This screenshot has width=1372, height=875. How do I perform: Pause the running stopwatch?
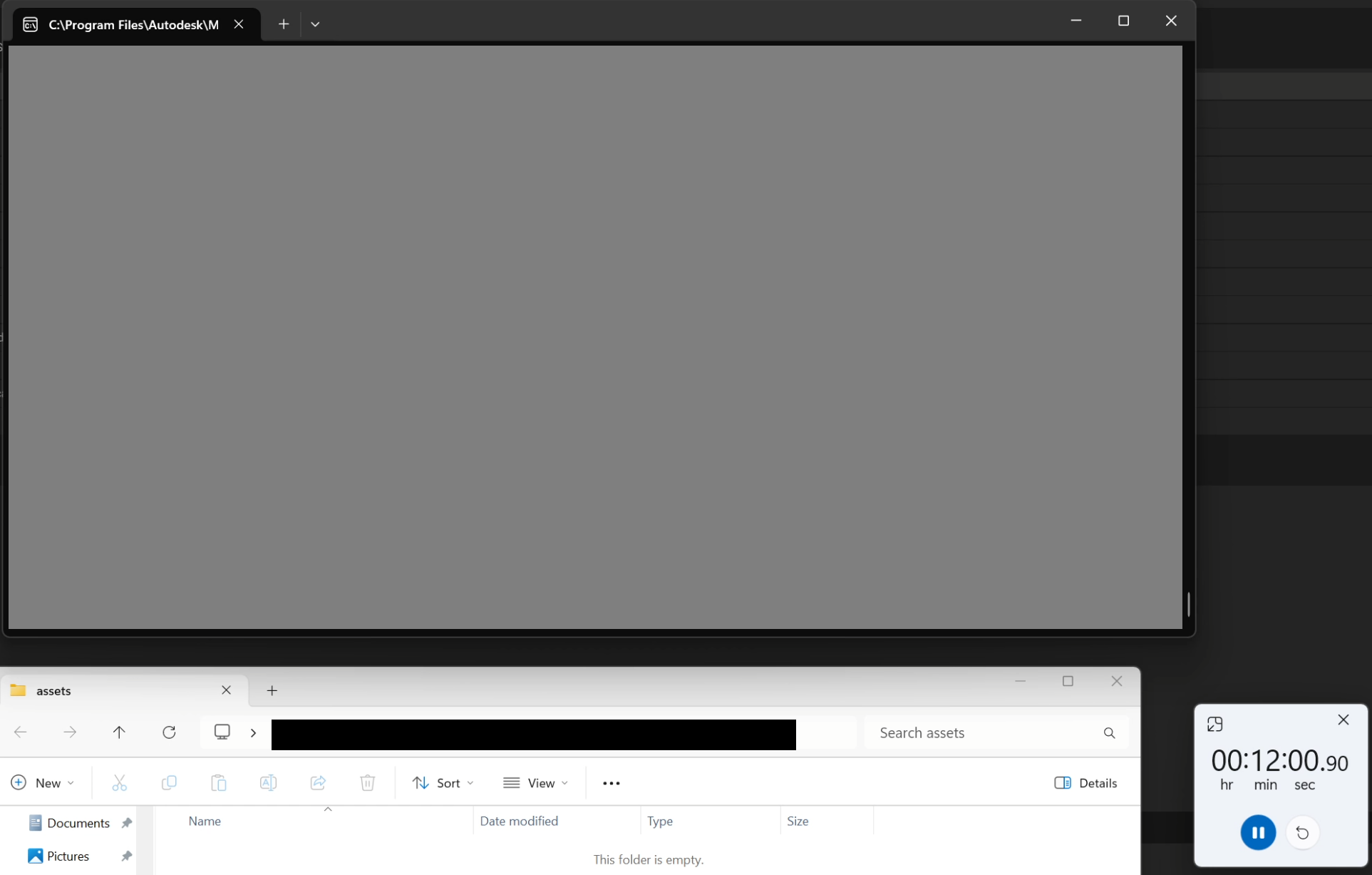[1257, 832]
